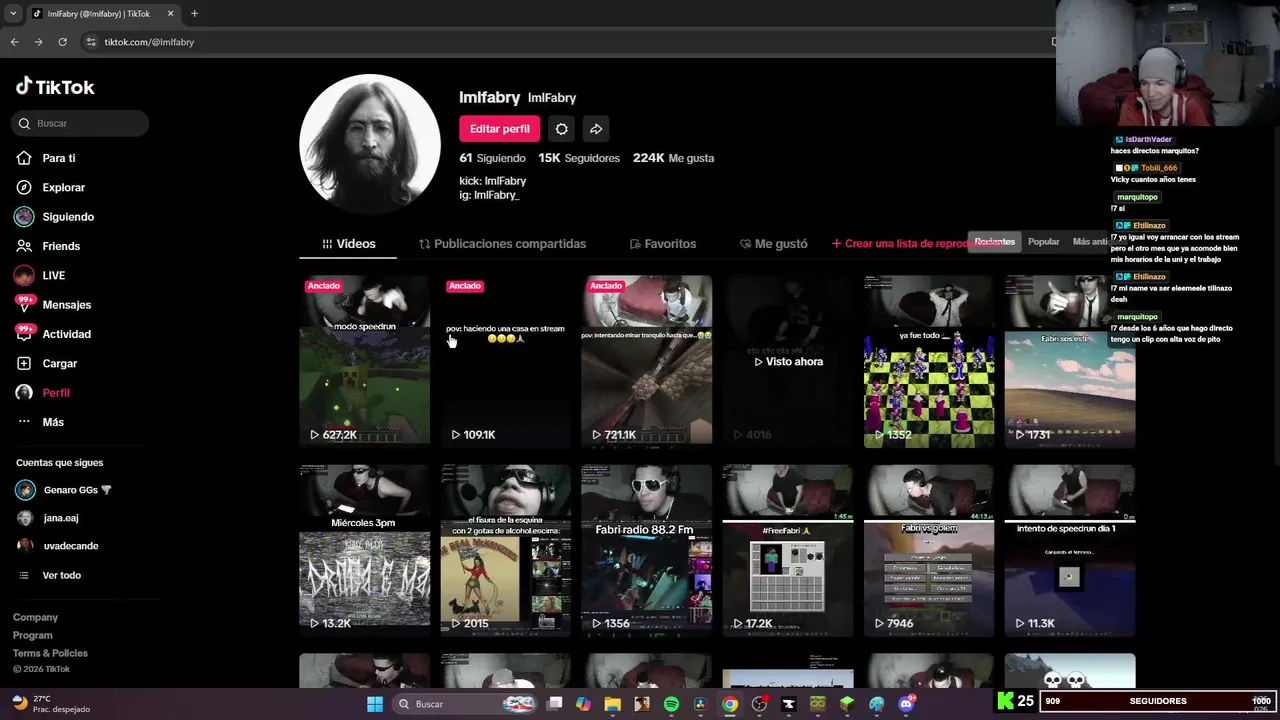Click the share profile arrow icon
The width and height of the screenshot is (1280, 720).
(x=596, y=129)
